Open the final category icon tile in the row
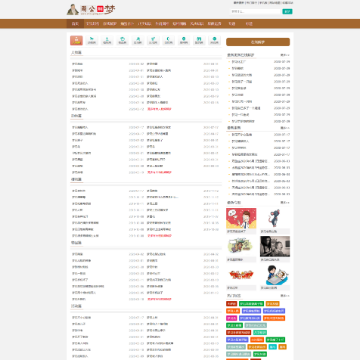The image size is (360, 360). 214,40
